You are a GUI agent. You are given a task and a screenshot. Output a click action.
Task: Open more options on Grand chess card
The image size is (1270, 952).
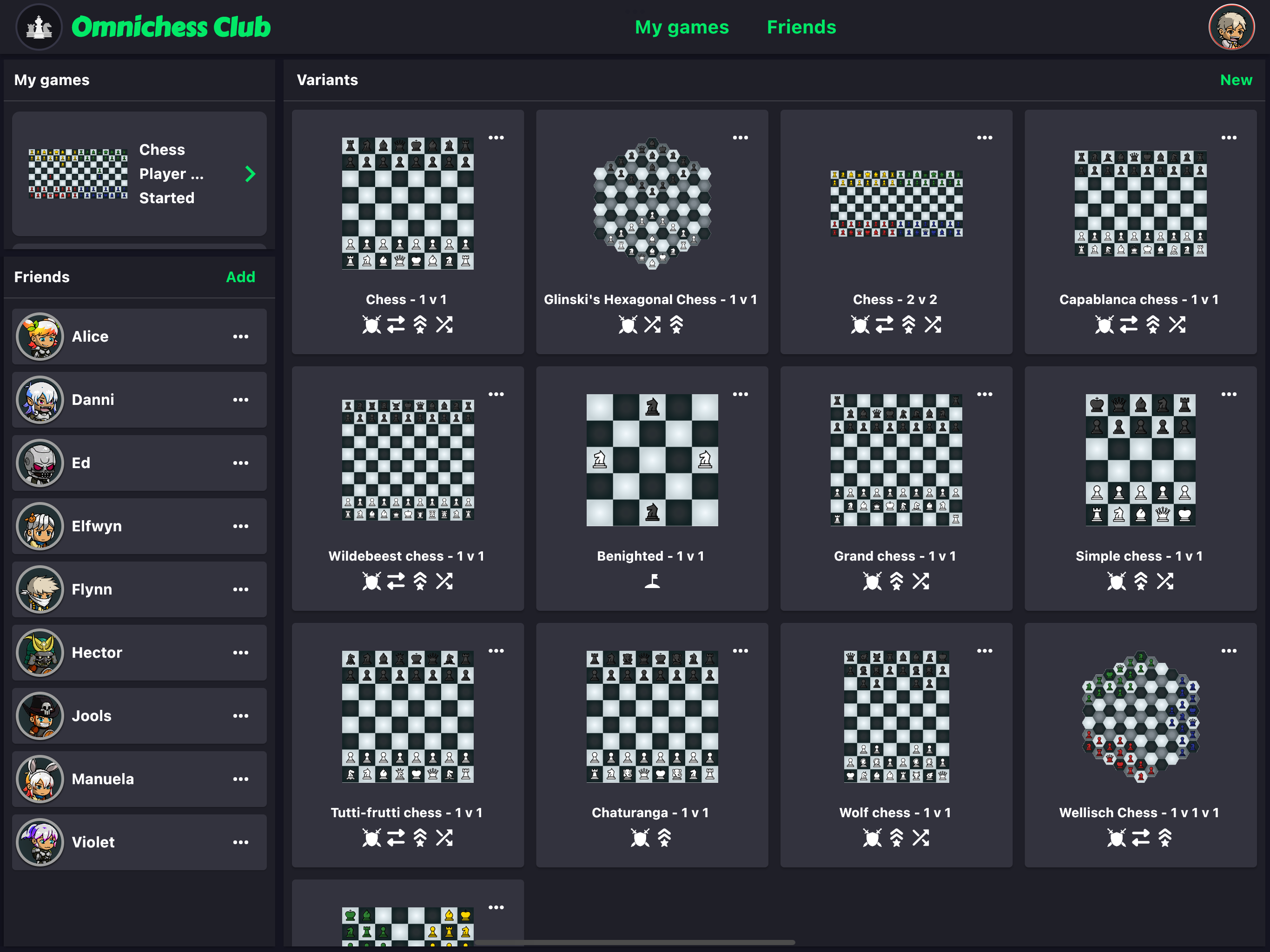(x=985, y=394)
